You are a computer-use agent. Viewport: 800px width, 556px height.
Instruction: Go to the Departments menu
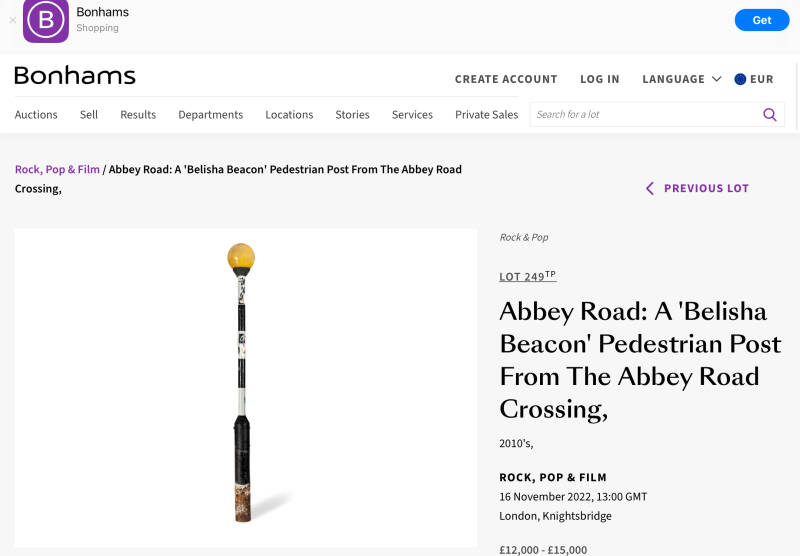[x=210, y=115]
